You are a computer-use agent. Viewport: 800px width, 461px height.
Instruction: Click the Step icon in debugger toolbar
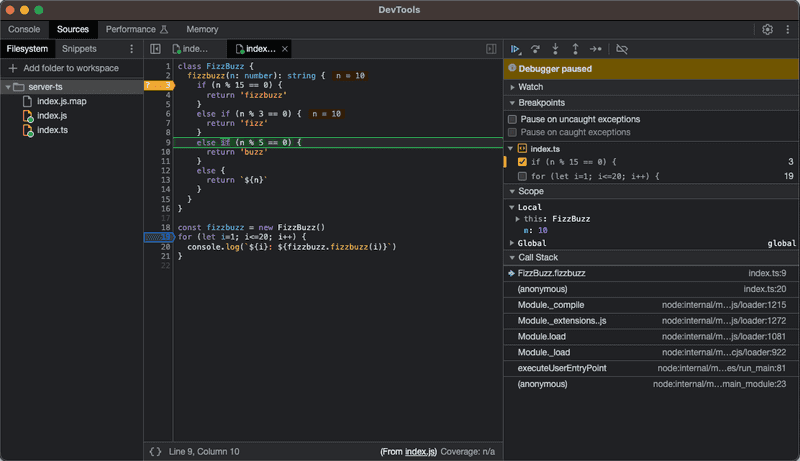tap(595, 49)
